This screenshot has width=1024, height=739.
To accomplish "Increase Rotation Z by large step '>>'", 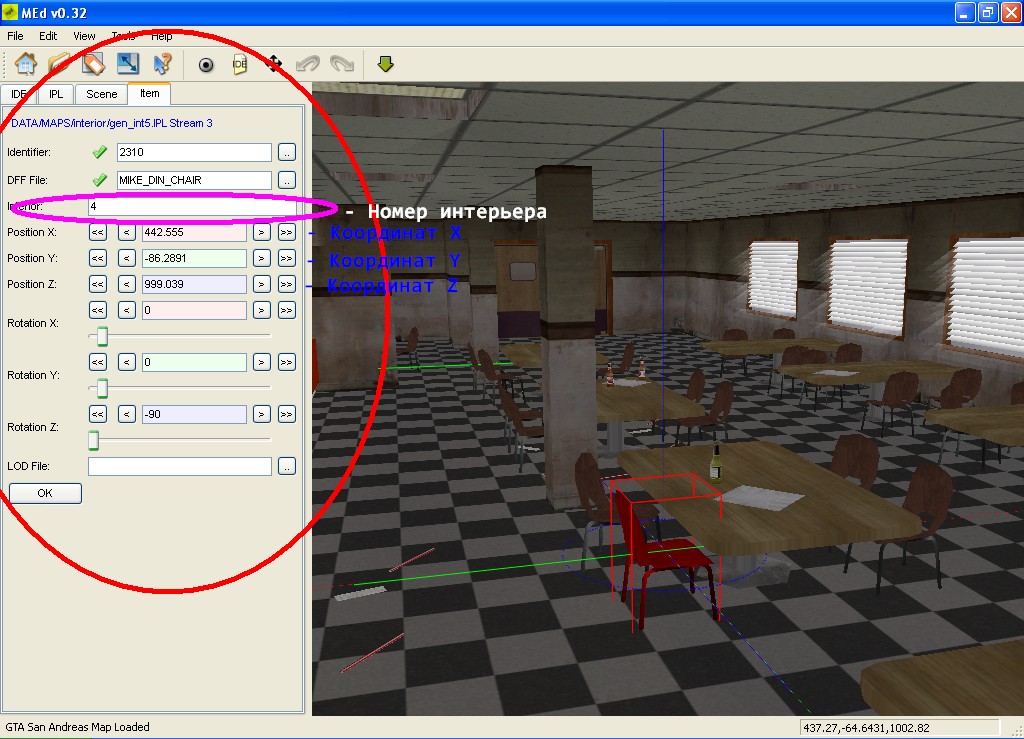I will point(287,415).
